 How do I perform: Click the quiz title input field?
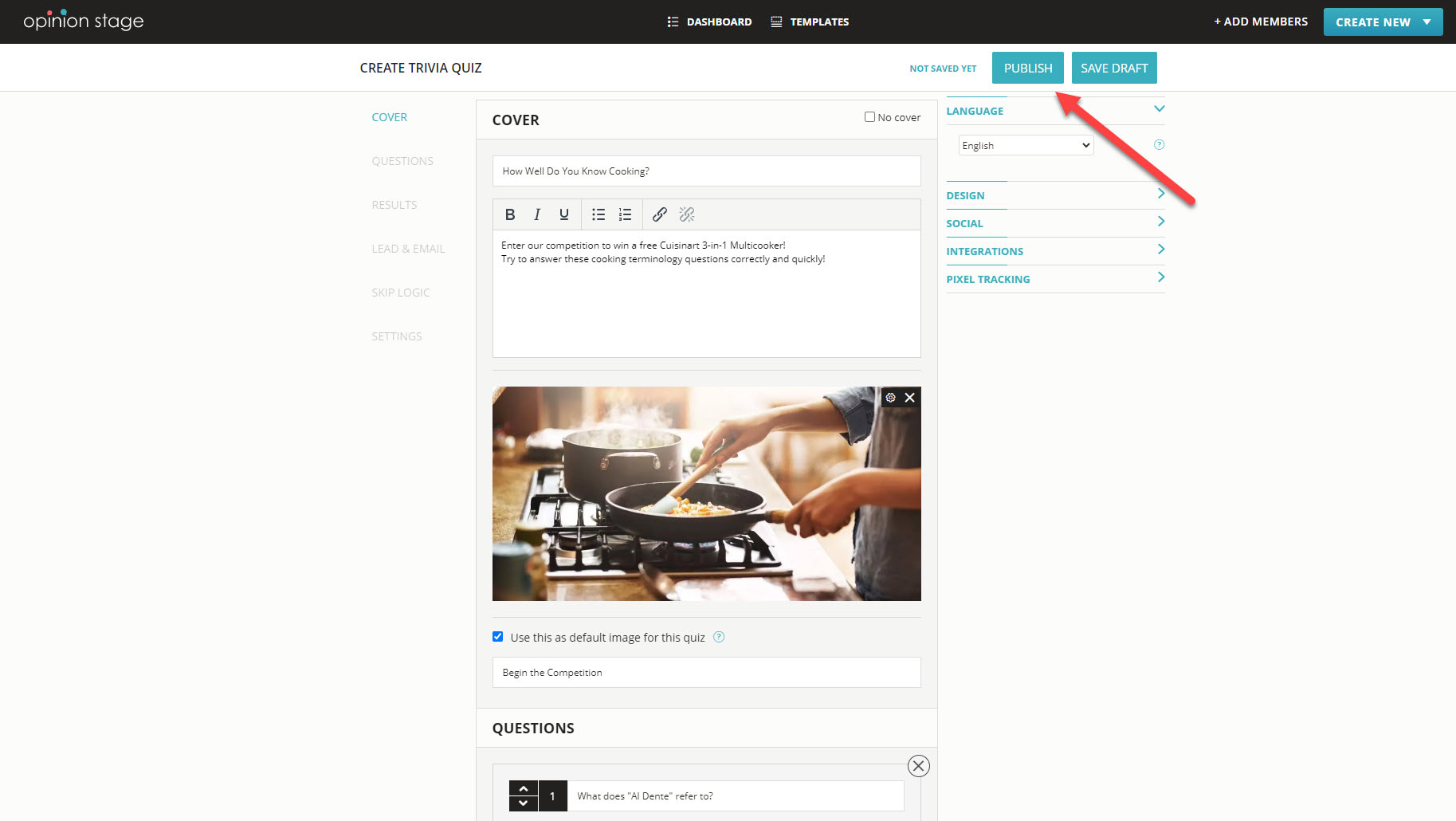click(x=706, y=171)
